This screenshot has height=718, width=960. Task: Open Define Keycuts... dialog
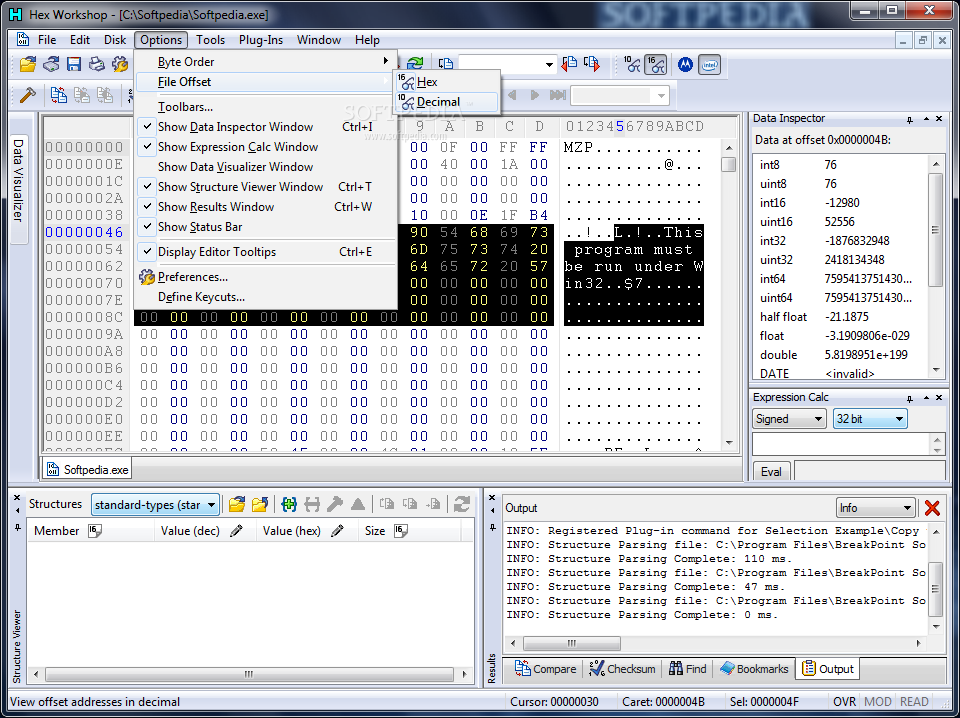tap(201, 297)
